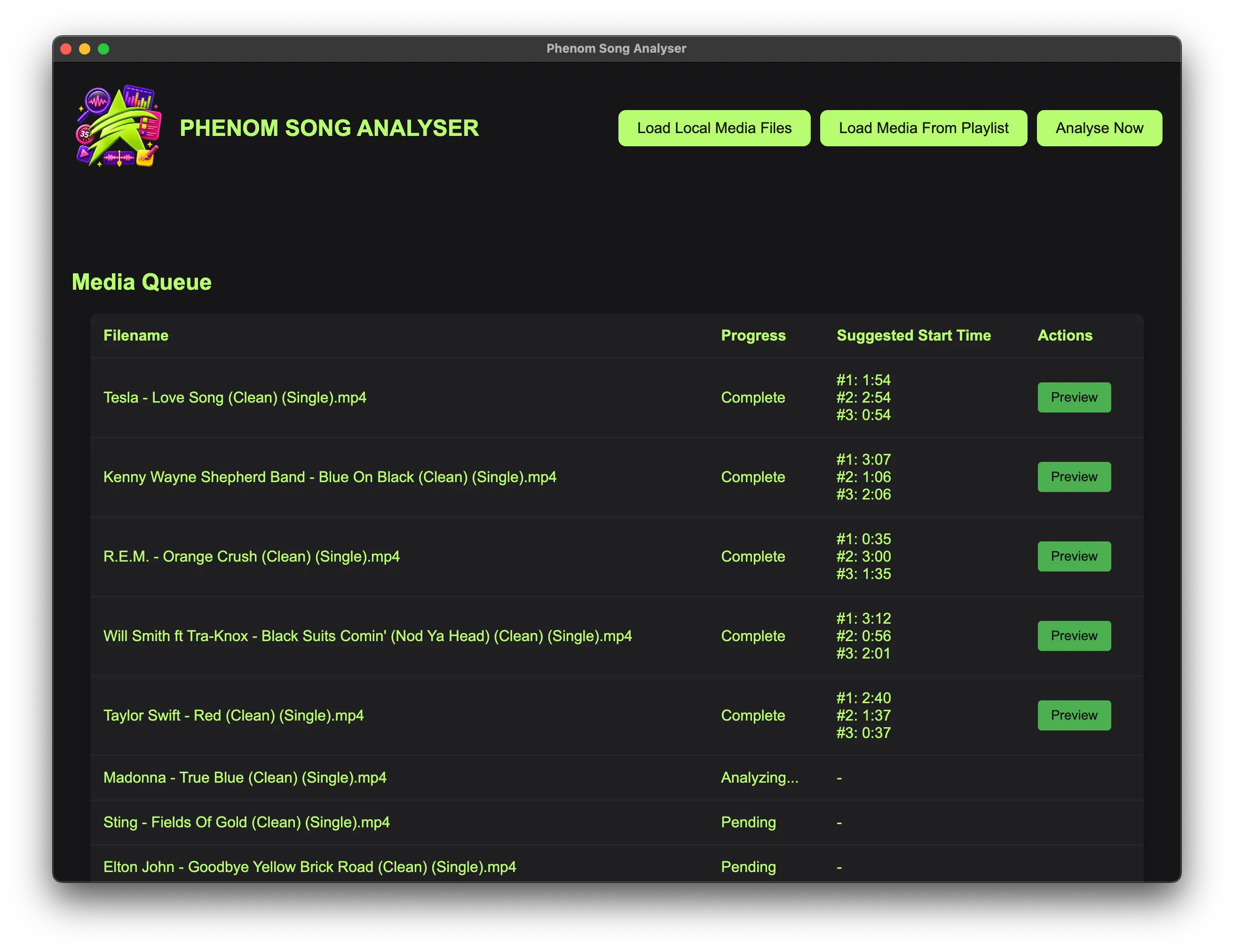Click start time #1: 2:40
The height and width of the screenshot is (952, 1234).
tap(863, 698)
